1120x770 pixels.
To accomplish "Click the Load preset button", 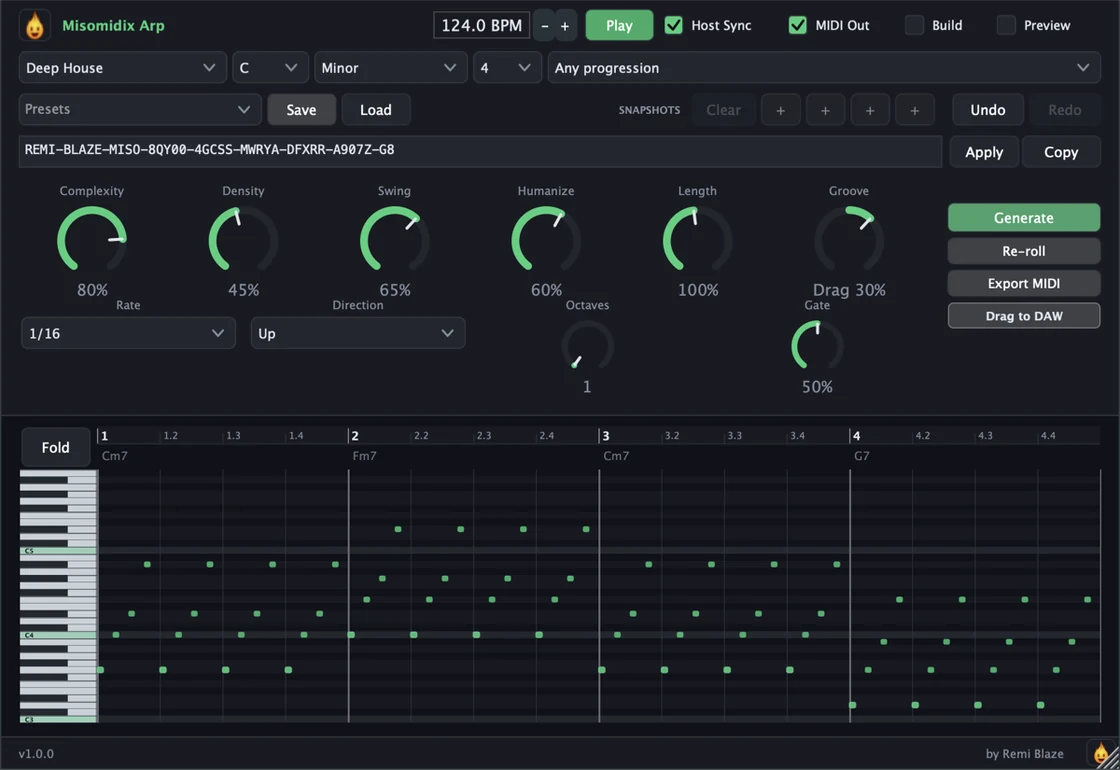I will pos(376,110).
